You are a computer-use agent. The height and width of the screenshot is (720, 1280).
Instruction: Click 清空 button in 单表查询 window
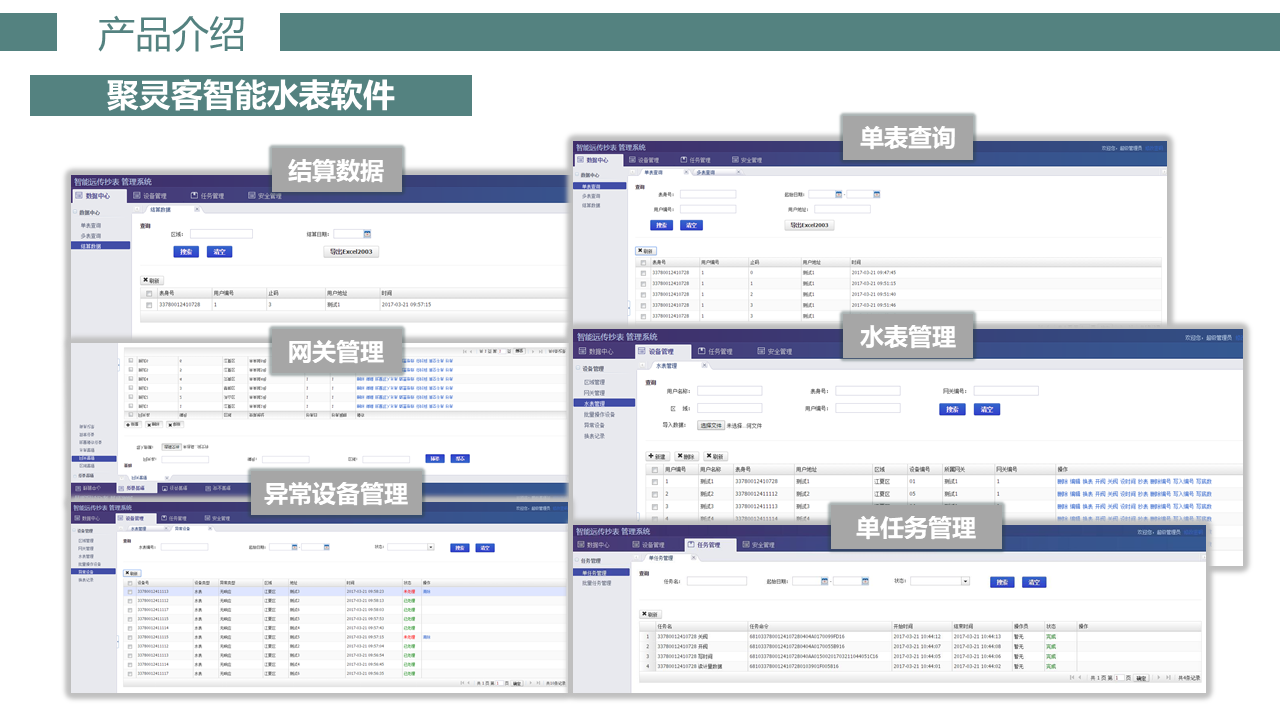coord(691,225)
